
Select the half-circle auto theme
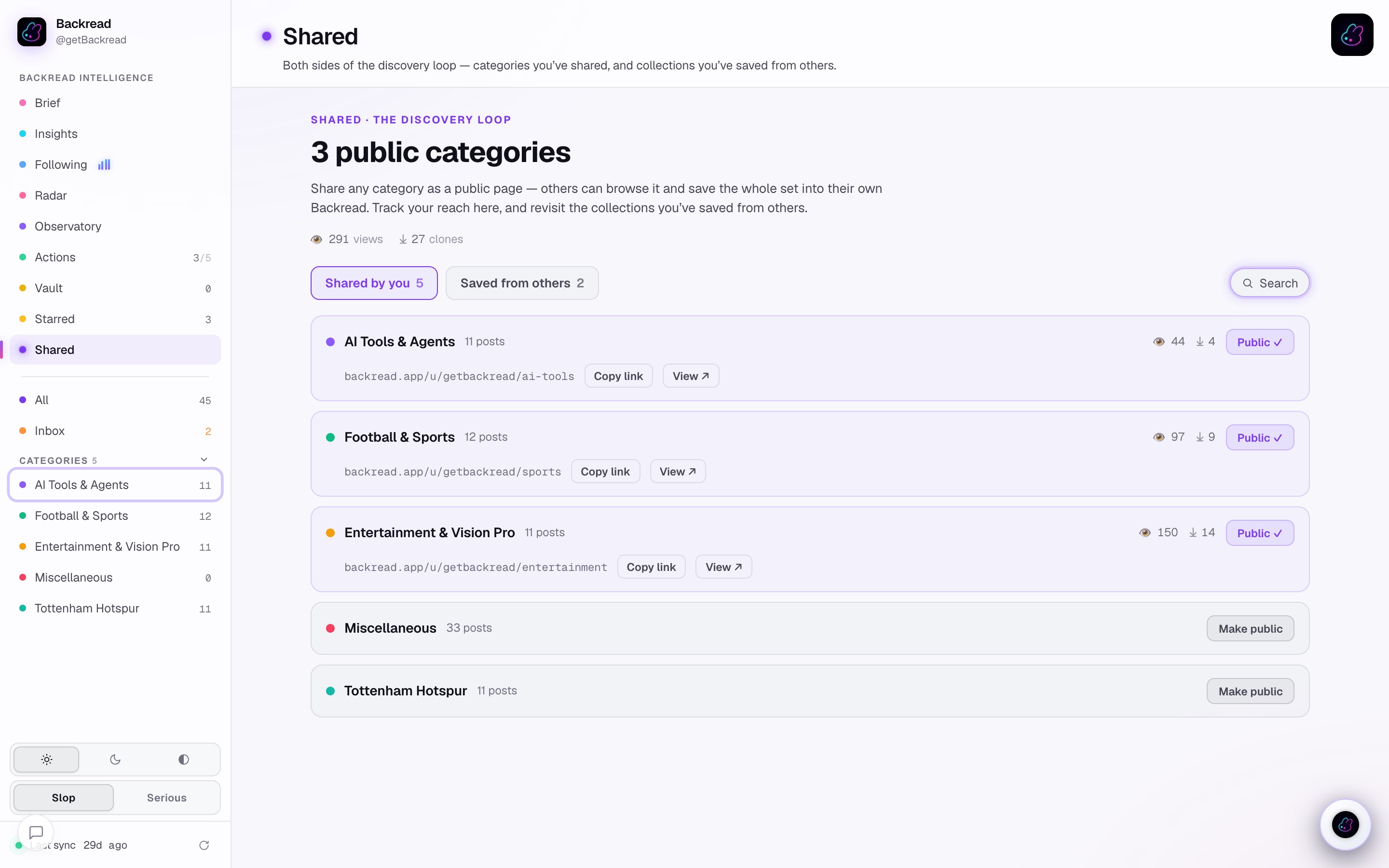[184, 759]
